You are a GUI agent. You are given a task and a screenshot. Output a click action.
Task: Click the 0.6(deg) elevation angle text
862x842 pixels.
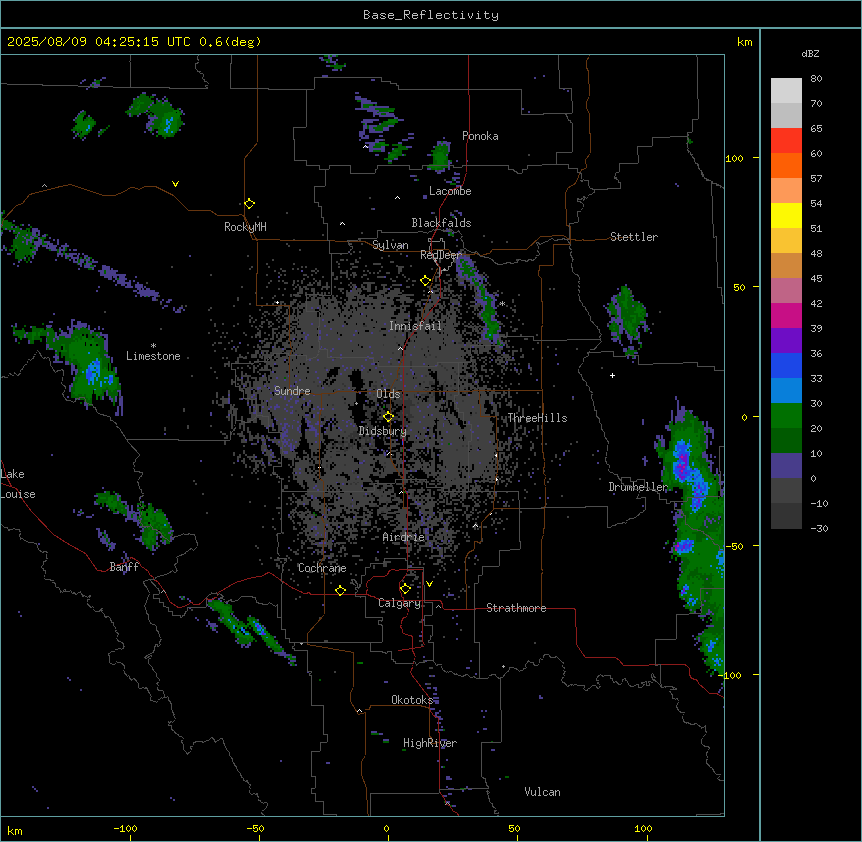230,42
